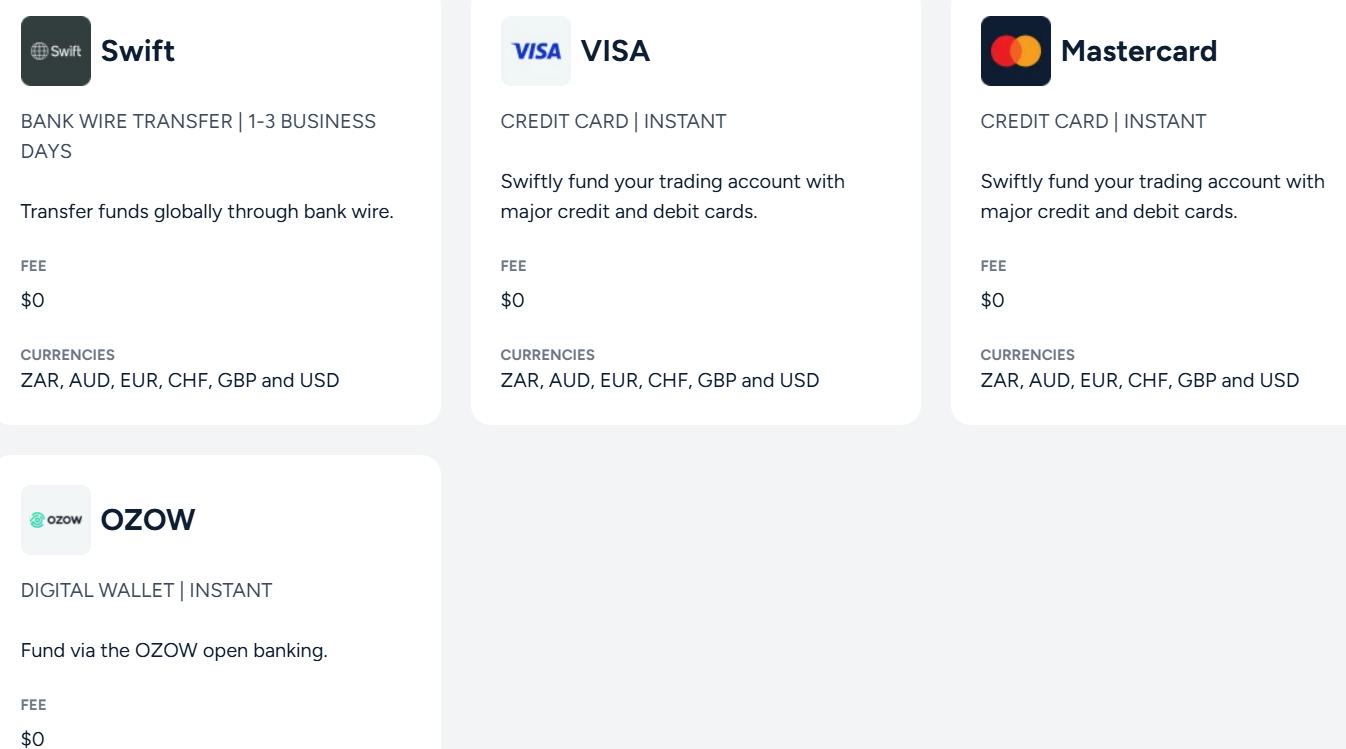The height and width of the screenshot is (749, 1346).
Task: Click the currencies list on Swift card
Action: [x=180, y=380]
